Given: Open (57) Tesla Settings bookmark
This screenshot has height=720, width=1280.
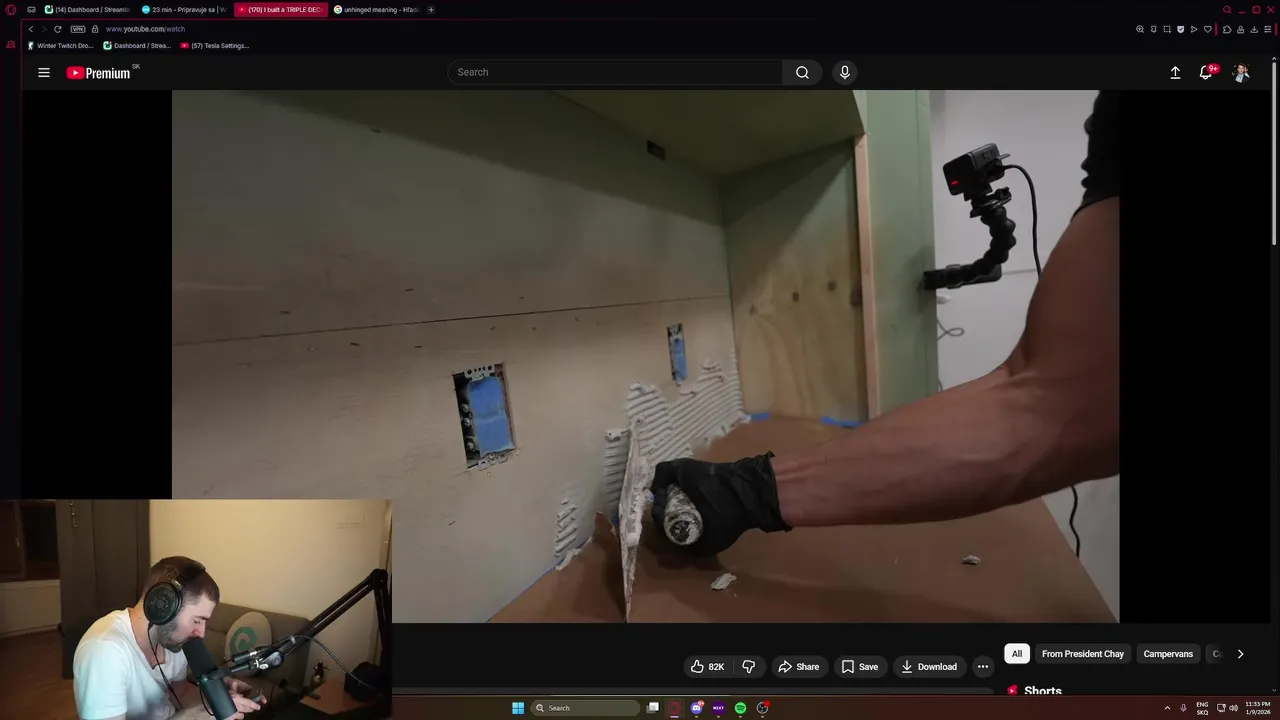Looking at the screenshot, I should pos(215,45).
